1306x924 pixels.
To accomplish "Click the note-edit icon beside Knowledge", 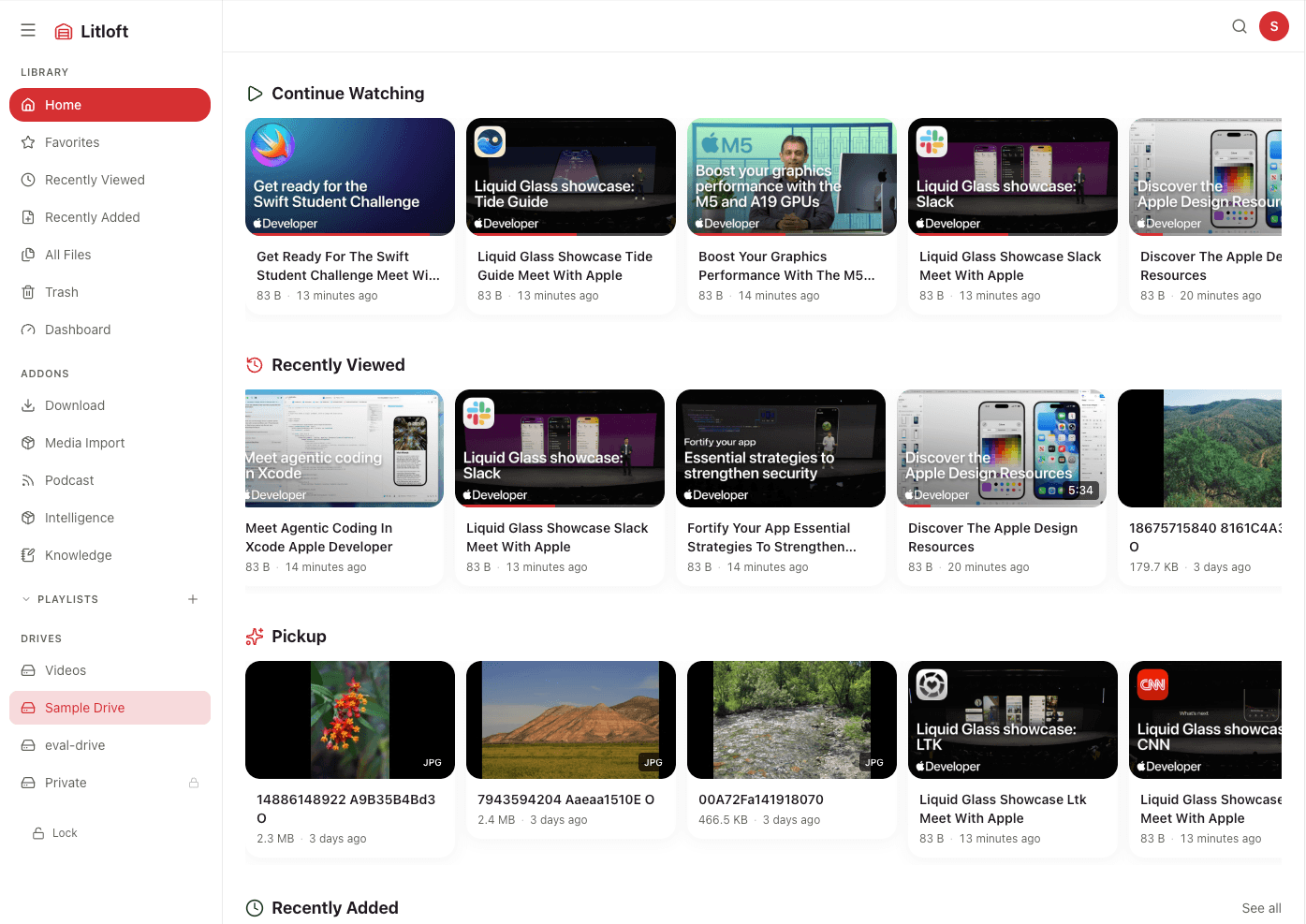I will click(x=28, y=555).
